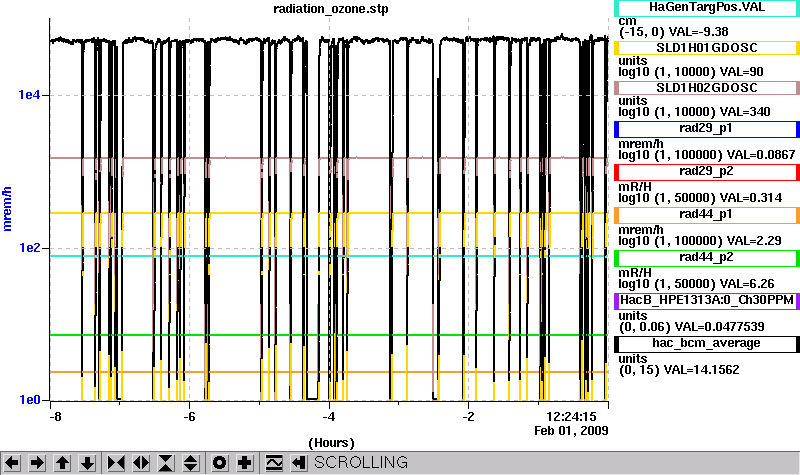The height and width of the screenshot is (475, 800).
Task: Select the rad44_p2 green legend entry
Action: point(707,258)
